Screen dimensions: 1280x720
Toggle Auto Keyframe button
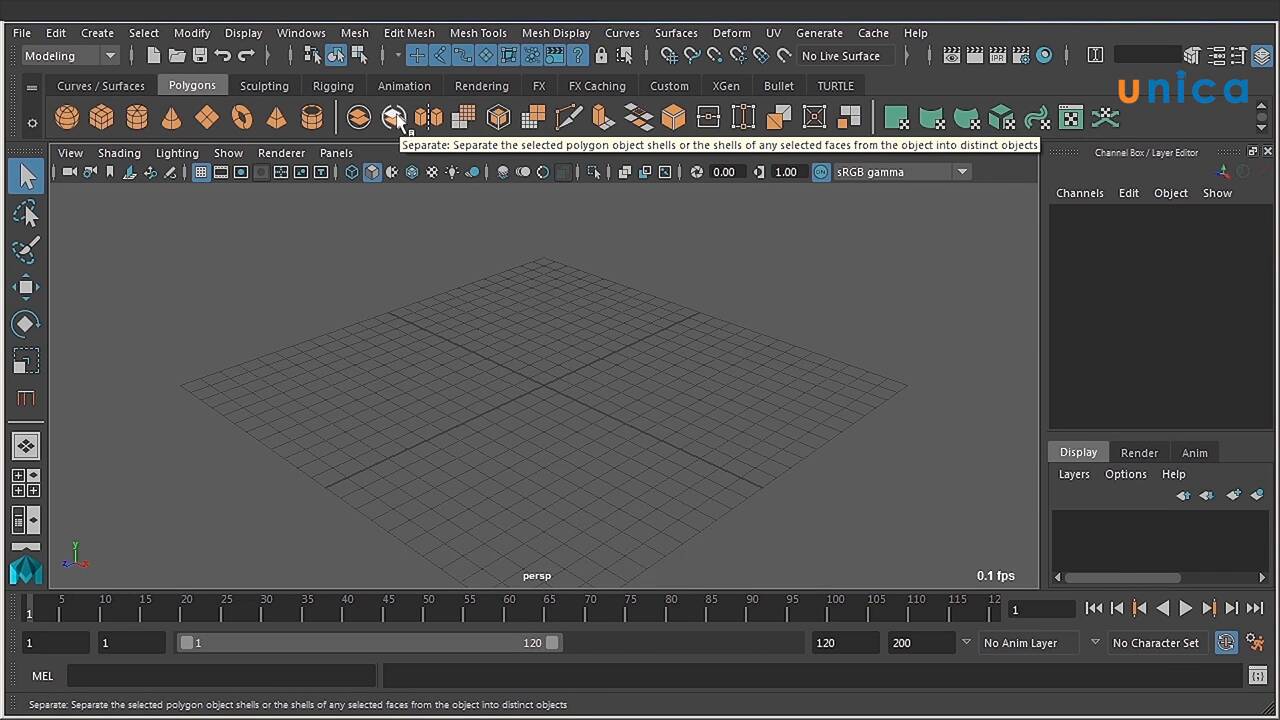[x=1226, y=643]
